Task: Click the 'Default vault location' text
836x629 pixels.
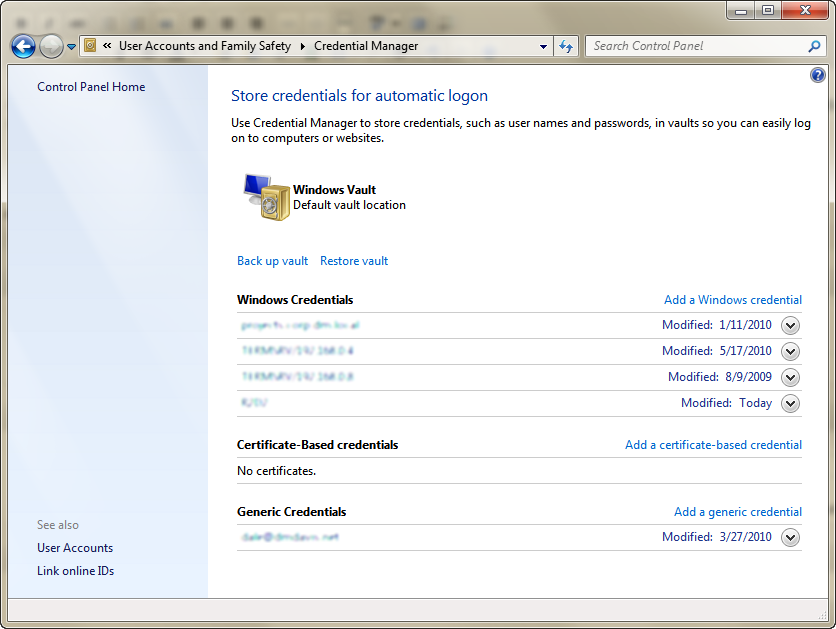Action: (x=349, y=205)
